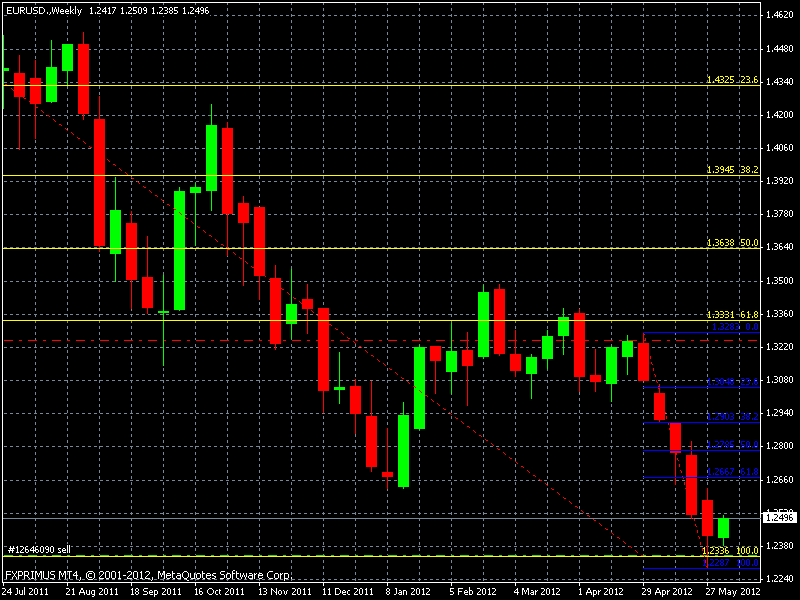Click the 27 May 2012 date label
800x600 pixels.
pyautogui.click(x=733, y=591)
